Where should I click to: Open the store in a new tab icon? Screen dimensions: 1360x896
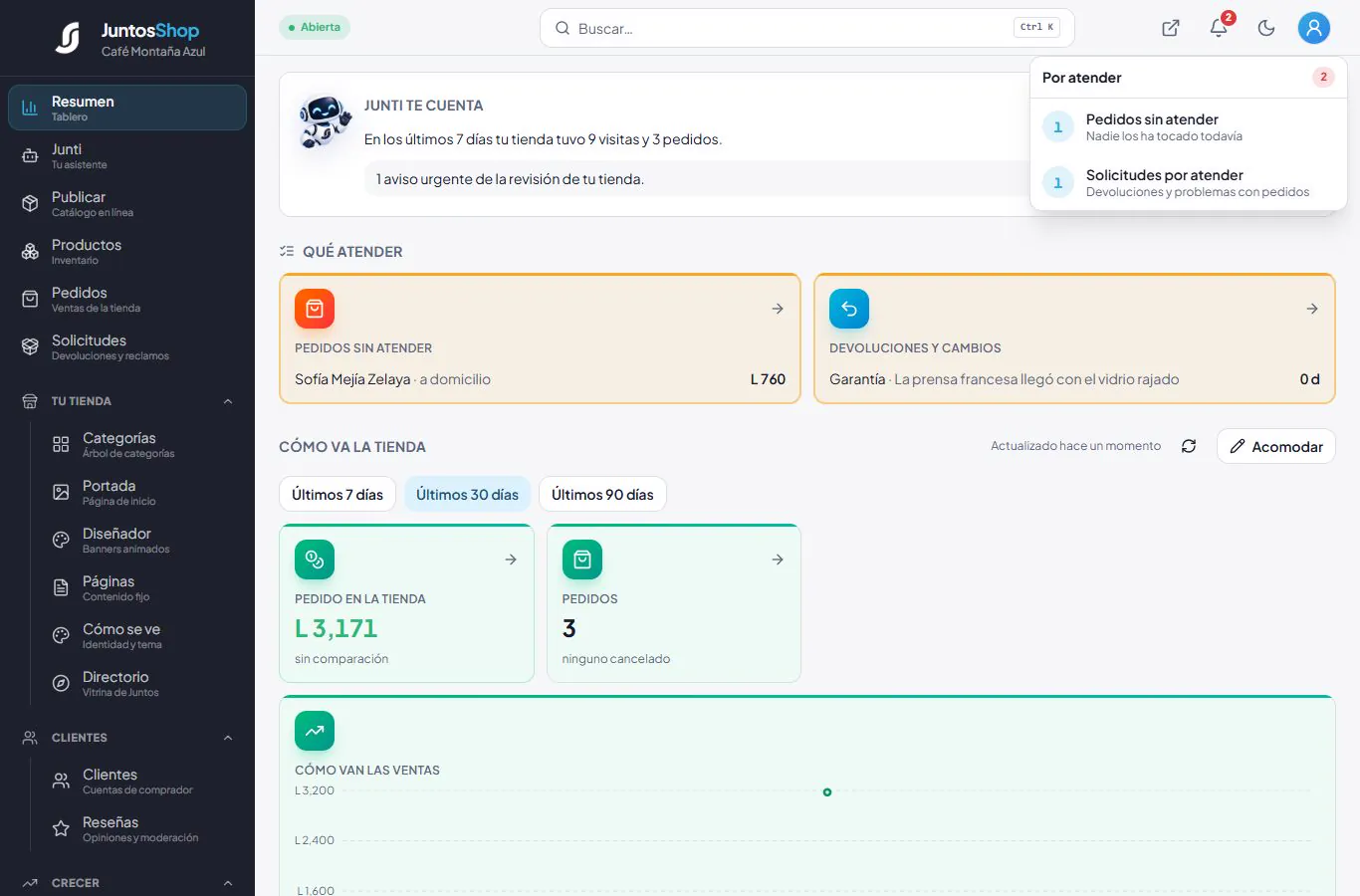click(x=1171, y=28)
